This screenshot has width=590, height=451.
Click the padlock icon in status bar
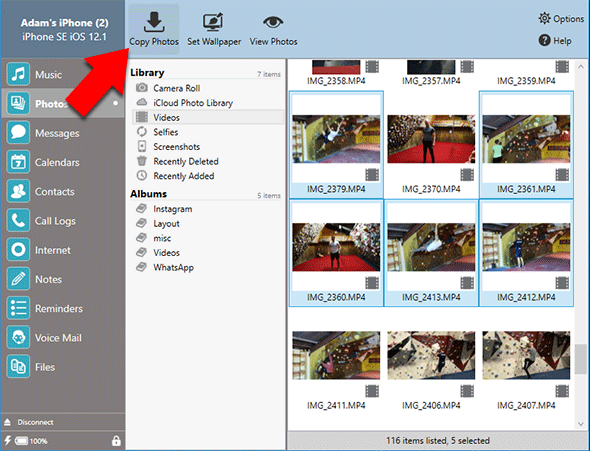tap(116, 440)
